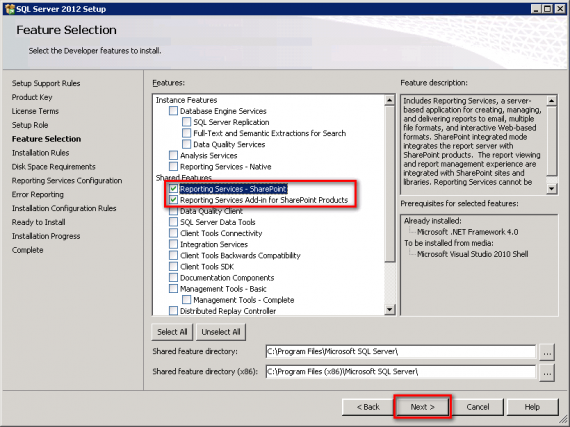570x427 pixels.
Task: Check the Distributed Replay Controller checkbox
Action: (x=173, y=311)
